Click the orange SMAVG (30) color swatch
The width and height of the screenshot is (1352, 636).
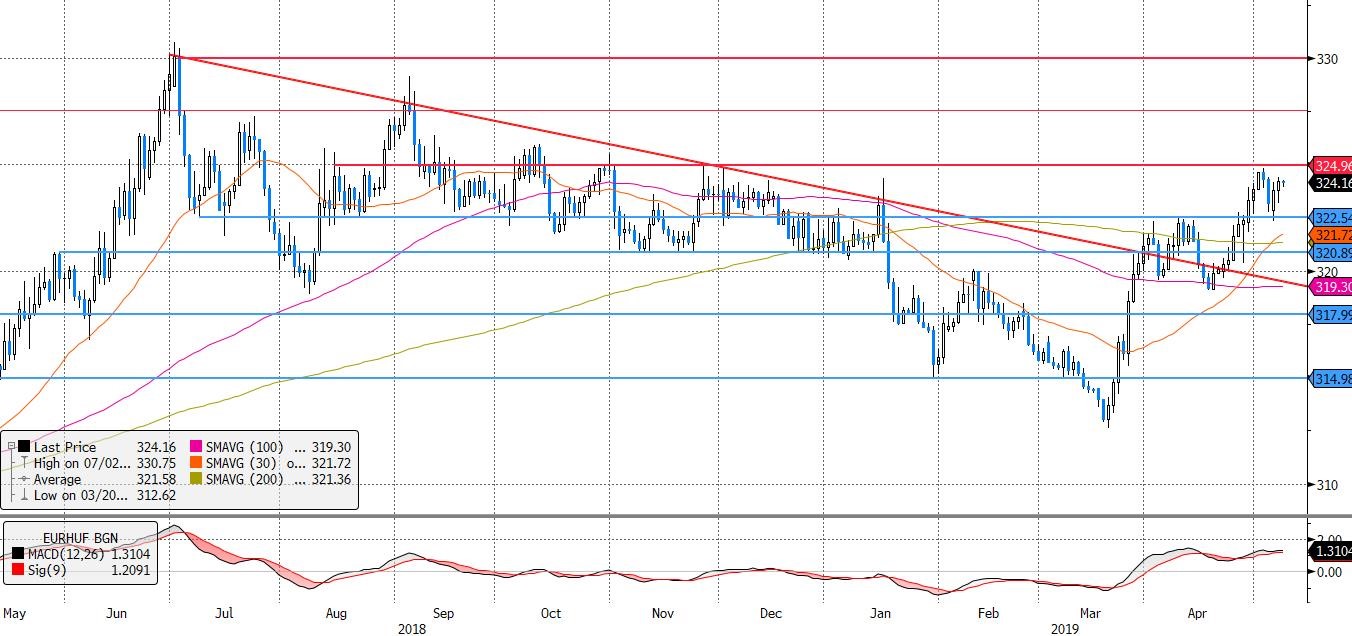click(194, 464)
